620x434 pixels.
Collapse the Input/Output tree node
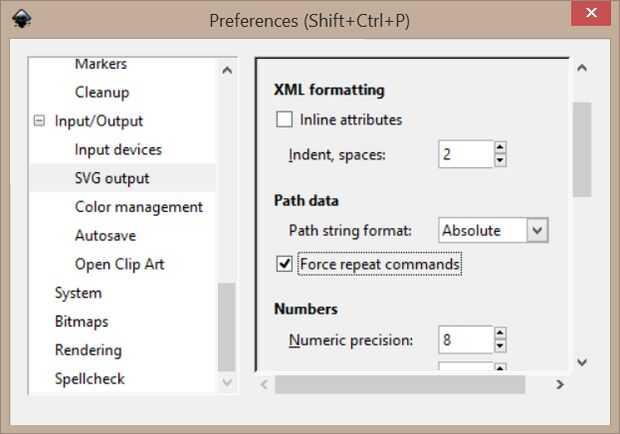(x=40, y=121)
